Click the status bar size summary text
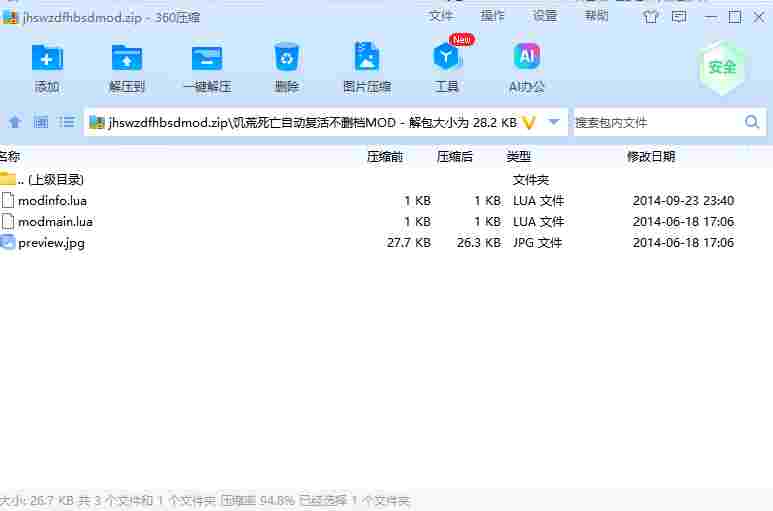773x511 pixels. [205, 501]
